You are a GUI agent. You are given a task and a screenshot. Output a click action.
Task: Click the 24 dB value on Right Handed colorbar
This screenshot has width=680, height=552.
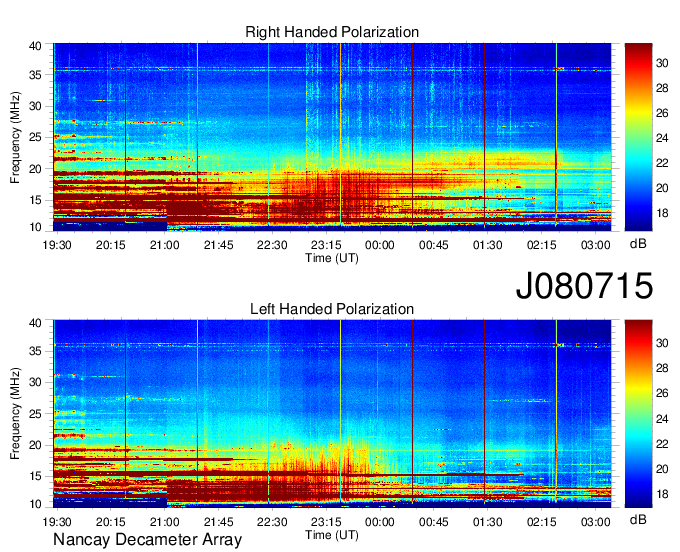[662, 138]
